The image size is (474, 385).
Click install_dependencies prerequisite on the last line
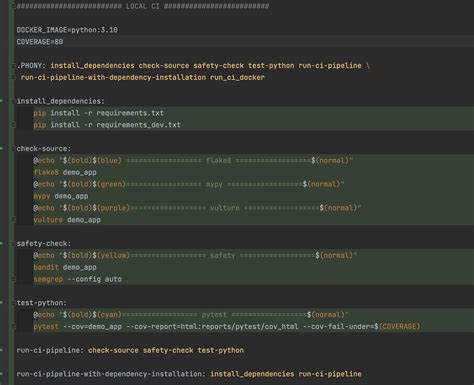(252, 374)
